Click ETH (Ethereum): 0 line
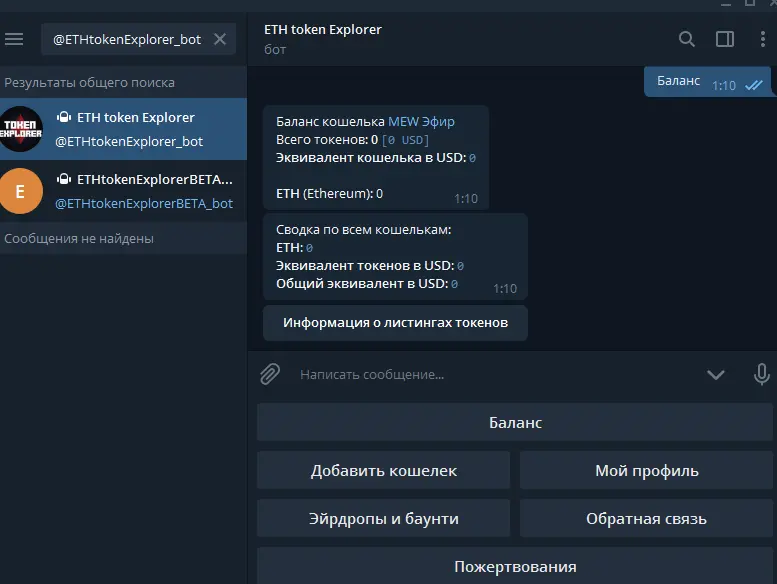Image resolution: width=777 pixels, height=584 pixels. 330,194
